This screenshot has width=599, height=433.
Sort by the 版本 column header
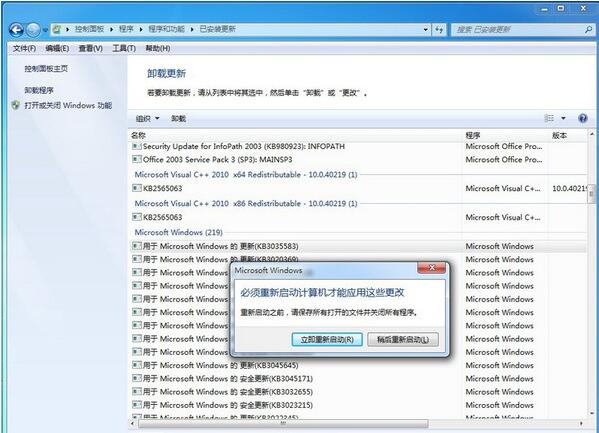(x=560, y=135)
